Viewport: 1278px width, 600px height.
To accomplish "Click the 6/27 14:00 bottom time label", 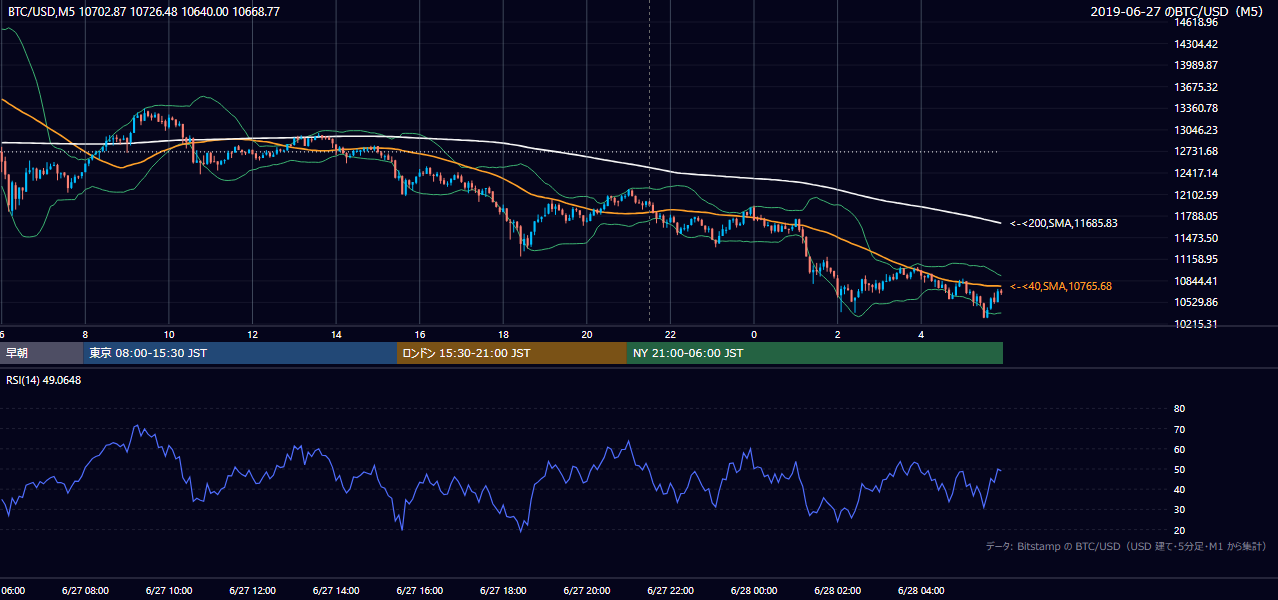I will 336,590.
